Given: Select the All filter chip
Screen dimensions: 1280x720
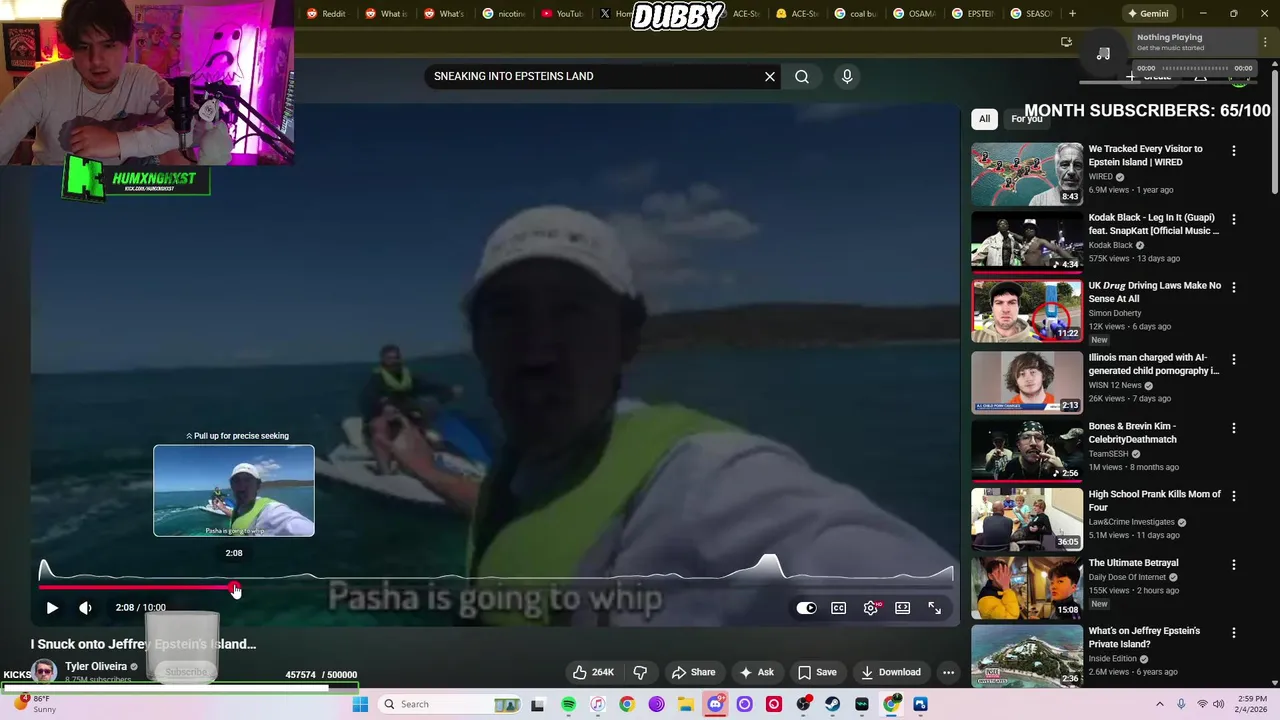Looking at the screenshot, I should [x=984, y=119].
